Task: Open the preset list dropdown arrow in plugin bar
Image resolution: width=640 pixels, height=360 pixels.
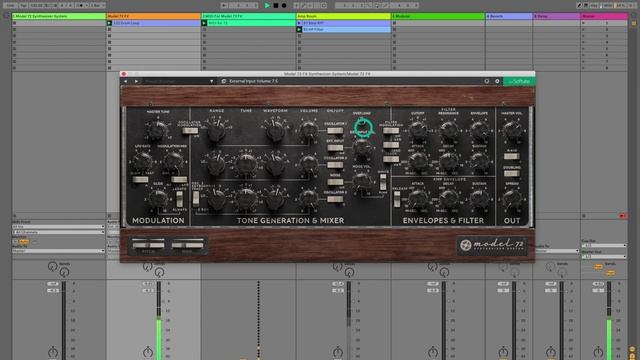Action: (211, 81)
